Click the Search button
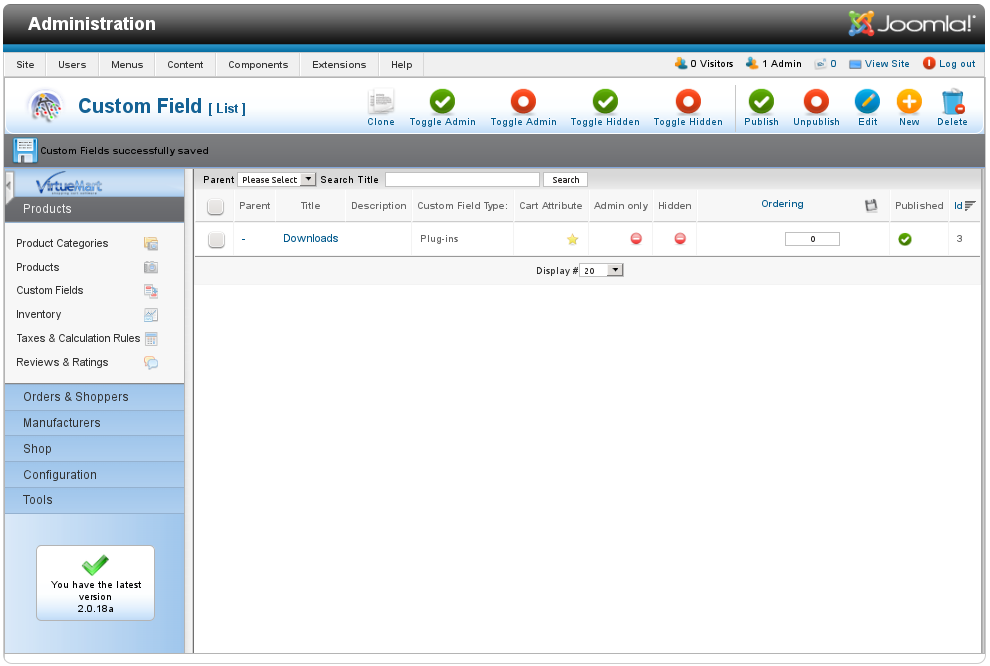Screen dimensions: 990x666 coord(565,180)
